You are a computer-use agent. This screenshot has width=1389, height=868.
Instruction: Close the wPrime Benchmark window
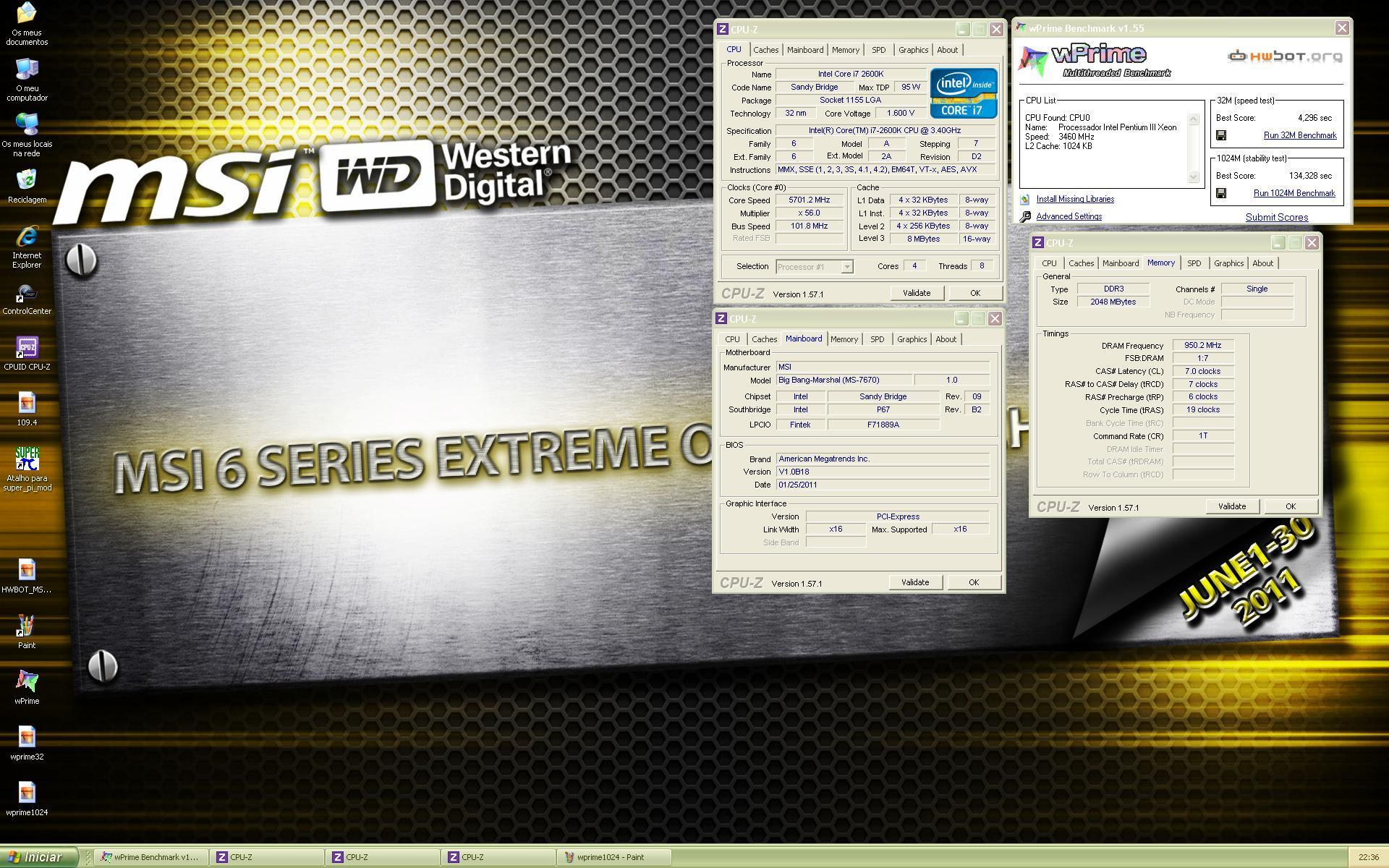[x=1342, y=28]
